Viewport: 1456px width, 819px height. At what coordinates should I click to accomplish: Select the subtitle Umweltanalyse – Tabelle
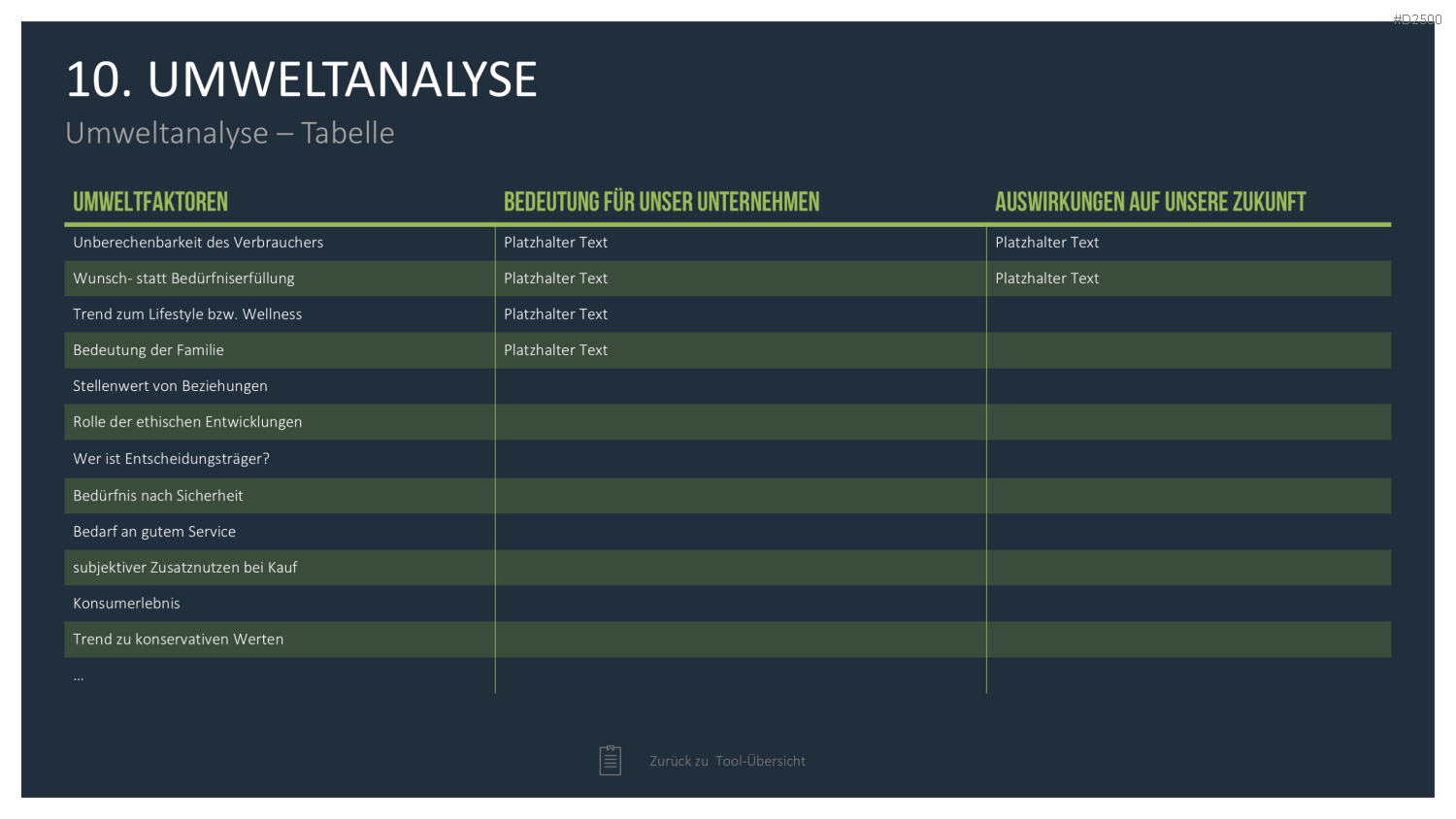pyautogui.click(x=230, y=133)
